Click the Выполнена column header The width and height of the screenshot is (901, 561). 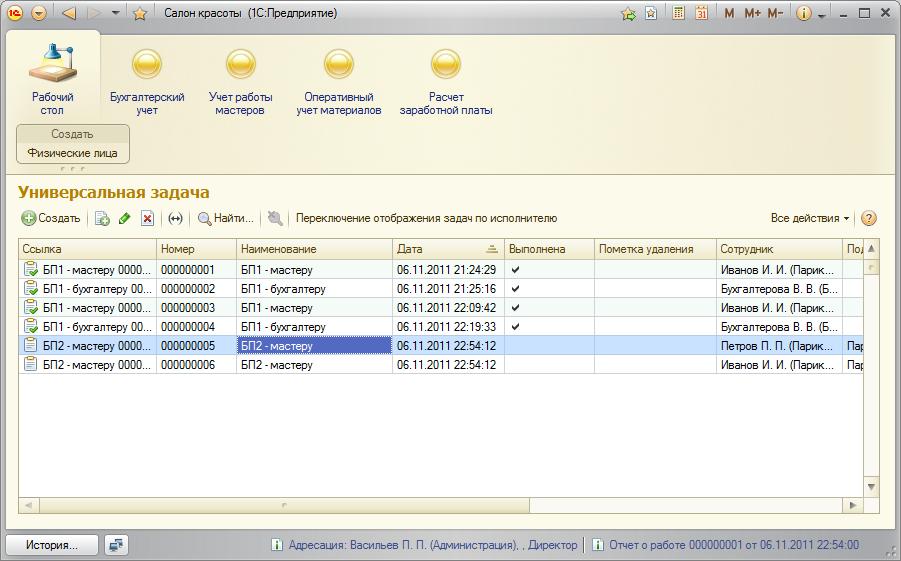point(549,249)
